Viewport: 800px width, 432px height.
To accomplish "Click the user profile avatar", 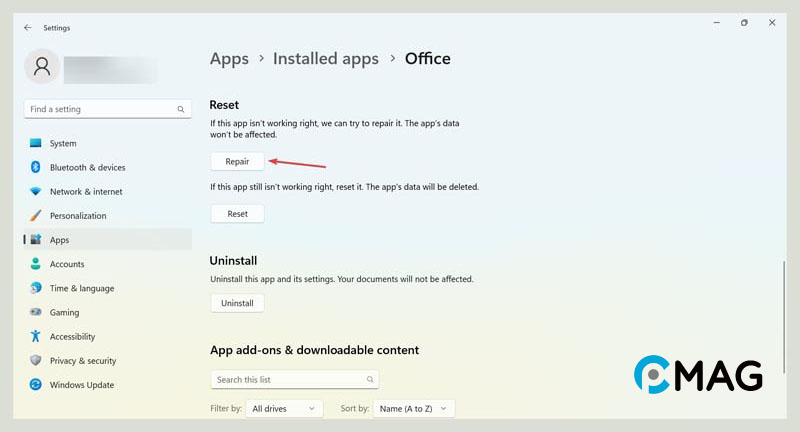I will 42,67.
